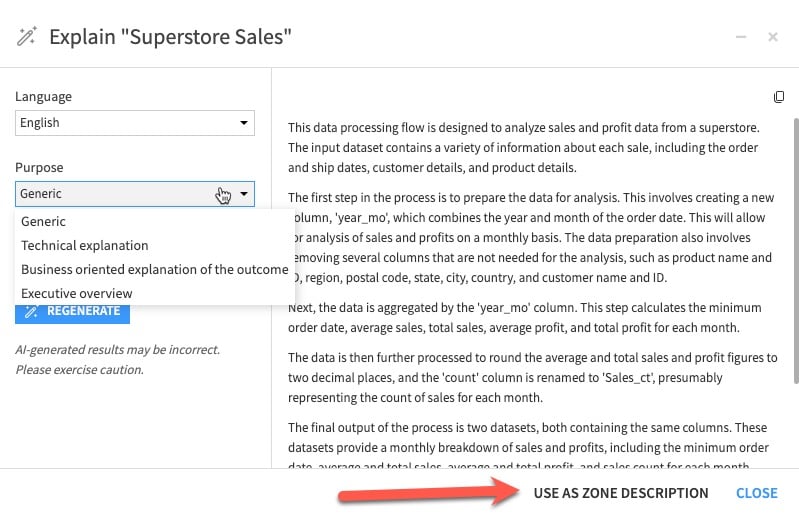Click the paragraph about aggregated 'year_mo' column
The width and height of the screenshot is (799, 517).
pos(525,318)
